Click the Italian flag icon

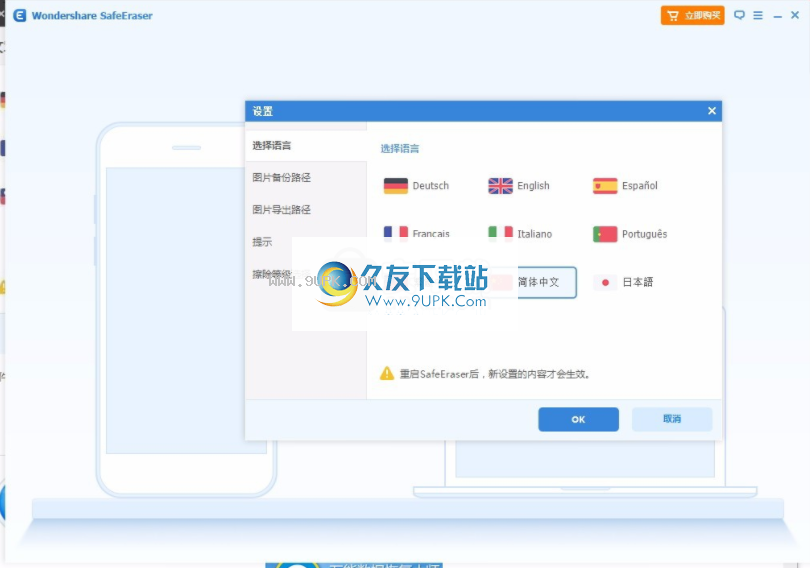click(x=501, y=233)
